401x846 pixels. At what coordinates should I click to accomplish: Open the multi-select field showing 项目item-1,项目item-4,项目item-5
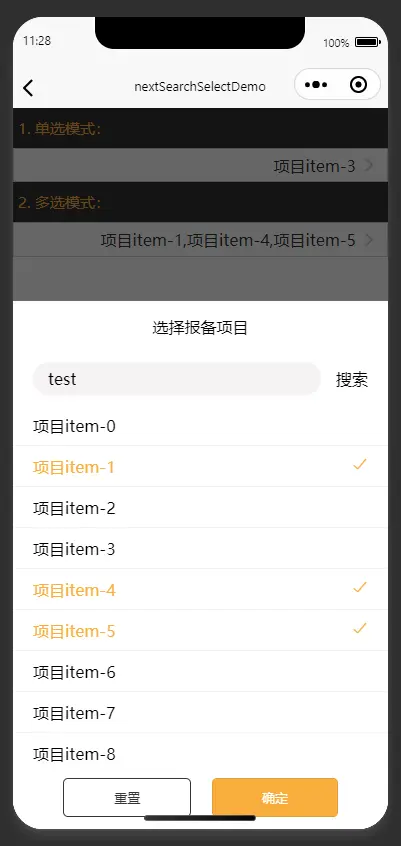click(x=200, y=240)
